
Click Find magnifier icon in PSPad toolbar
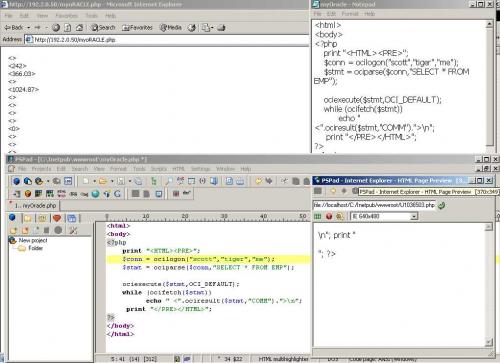point(169,181)
